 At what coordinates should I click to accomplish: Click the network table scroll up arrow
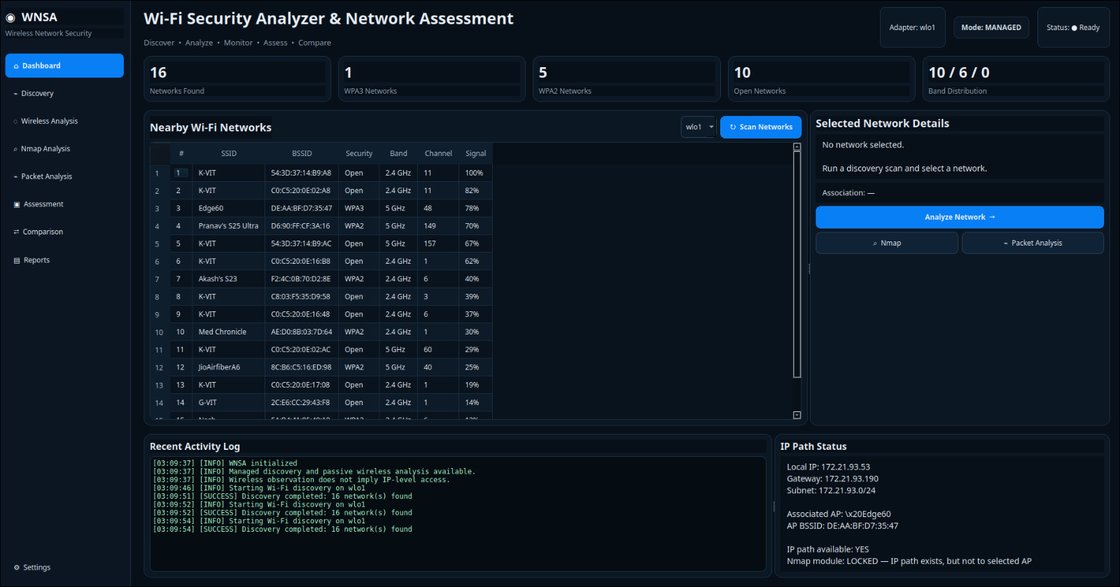(797, 147)
